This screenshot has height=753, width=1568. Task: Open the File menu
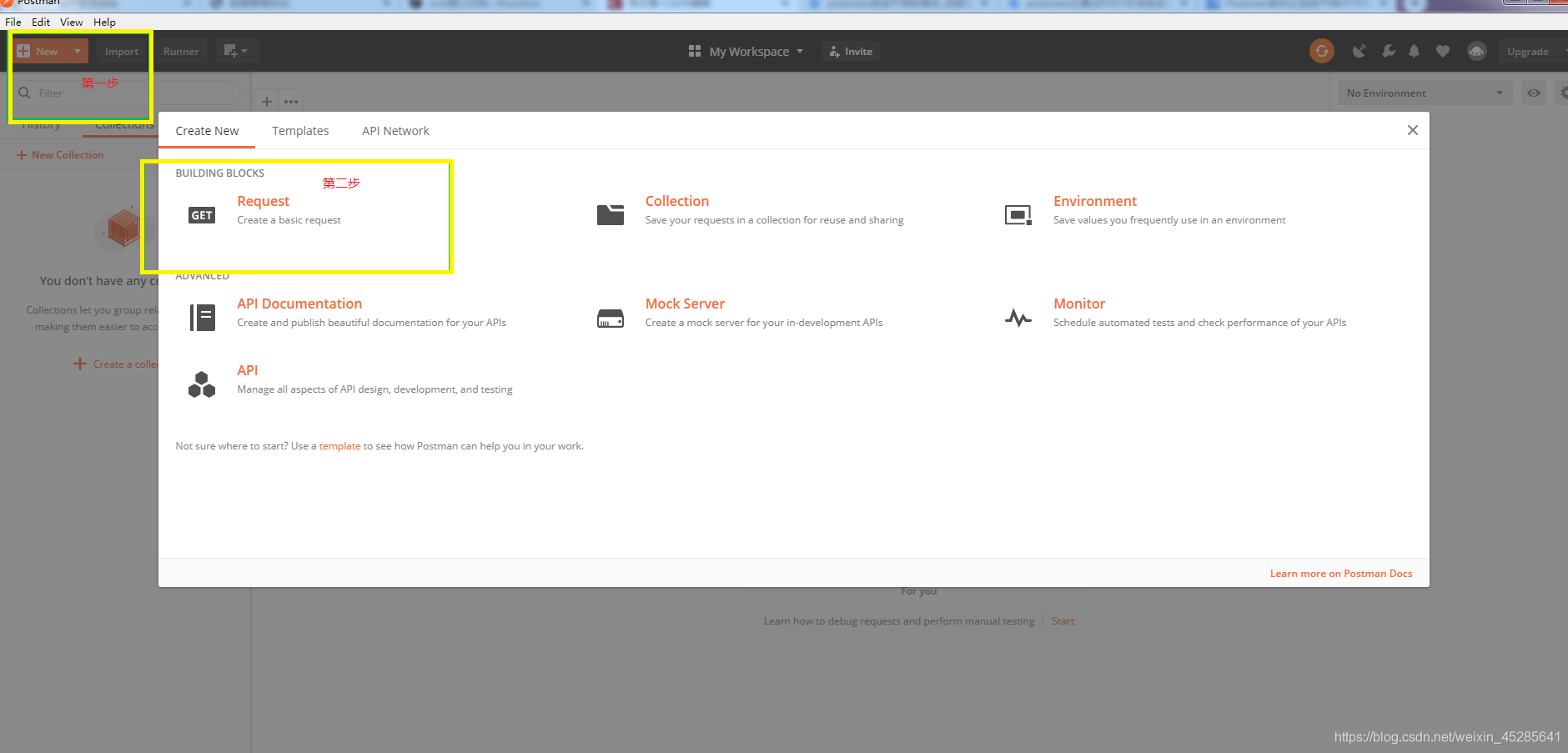coord(13,22)
